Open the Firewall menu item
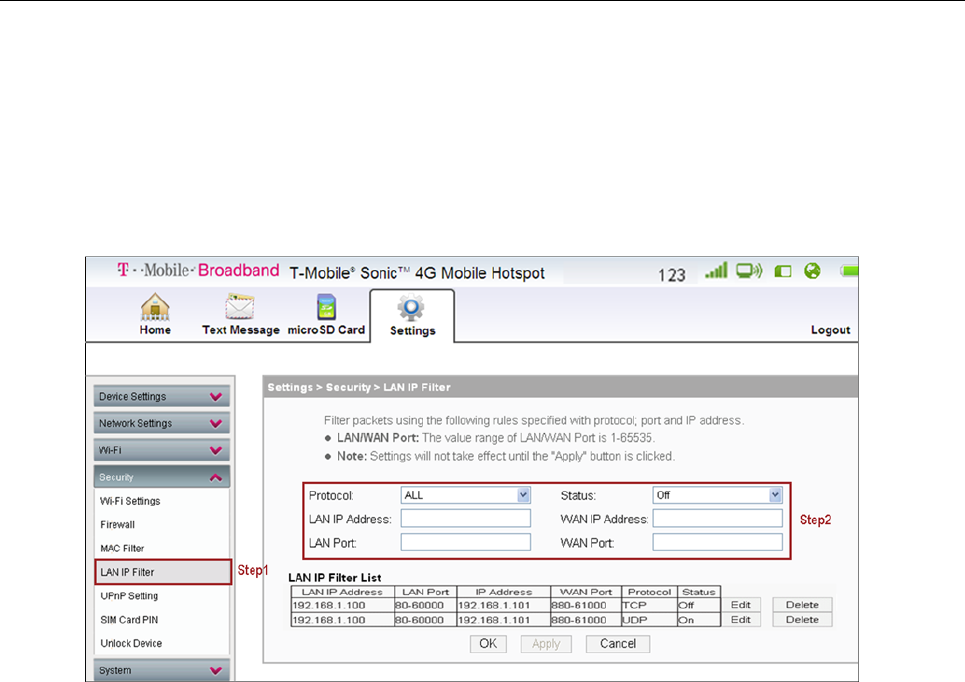Screen dimensions: 965x682 pos(118,524)
